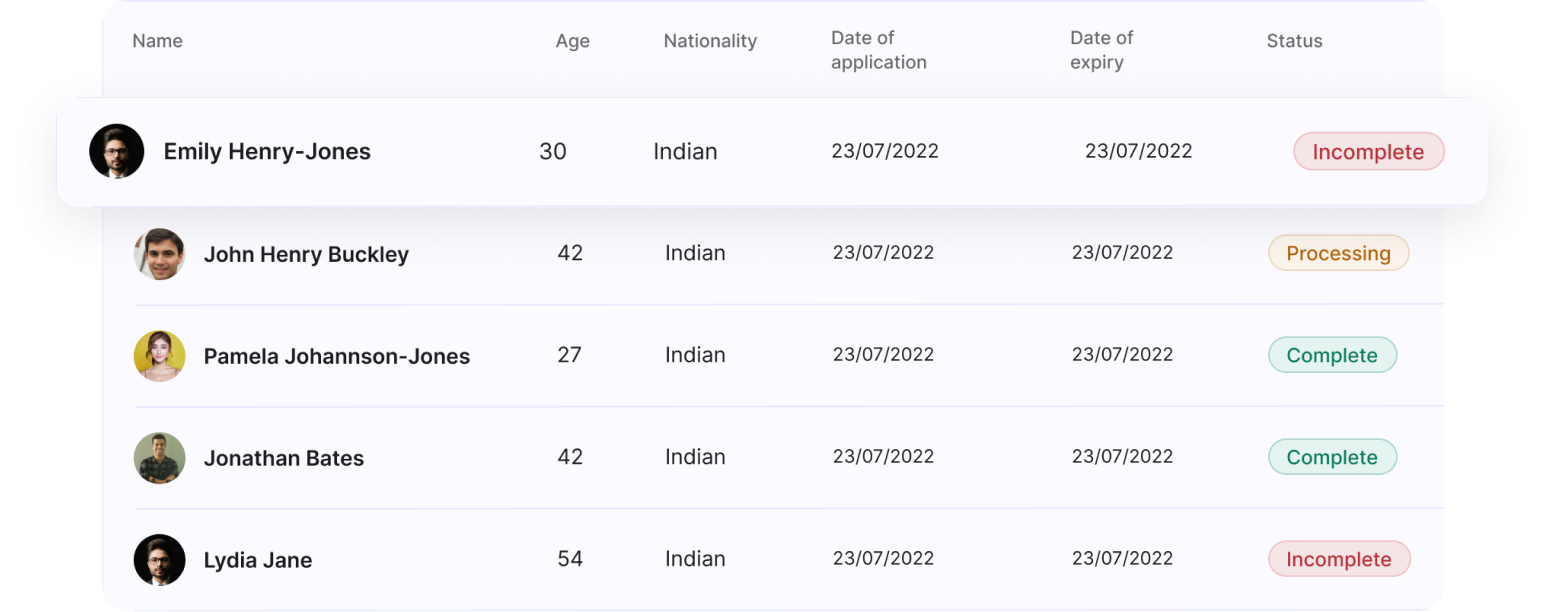The width and height of the screenshot is (1544, 612).
Task: Open the Emily Henry-Jones name link
Action: pos(267,152)
